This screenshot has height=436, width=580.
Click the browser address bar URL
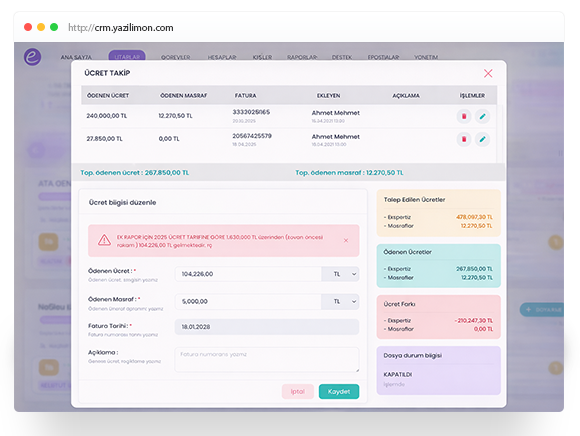pos(121,28)
